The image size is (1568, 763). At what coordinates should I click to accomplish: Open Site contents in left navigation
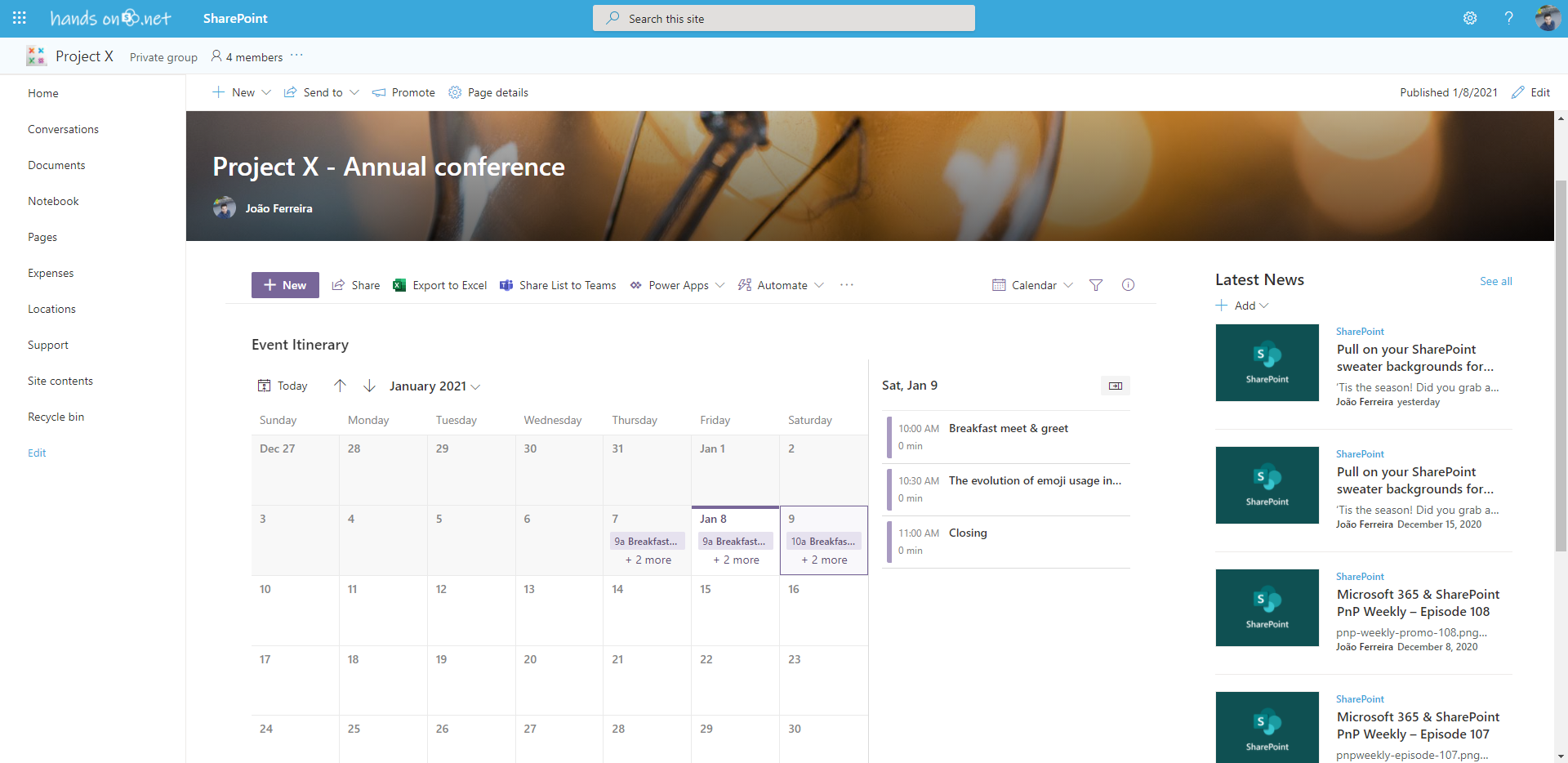click(60, 381)
